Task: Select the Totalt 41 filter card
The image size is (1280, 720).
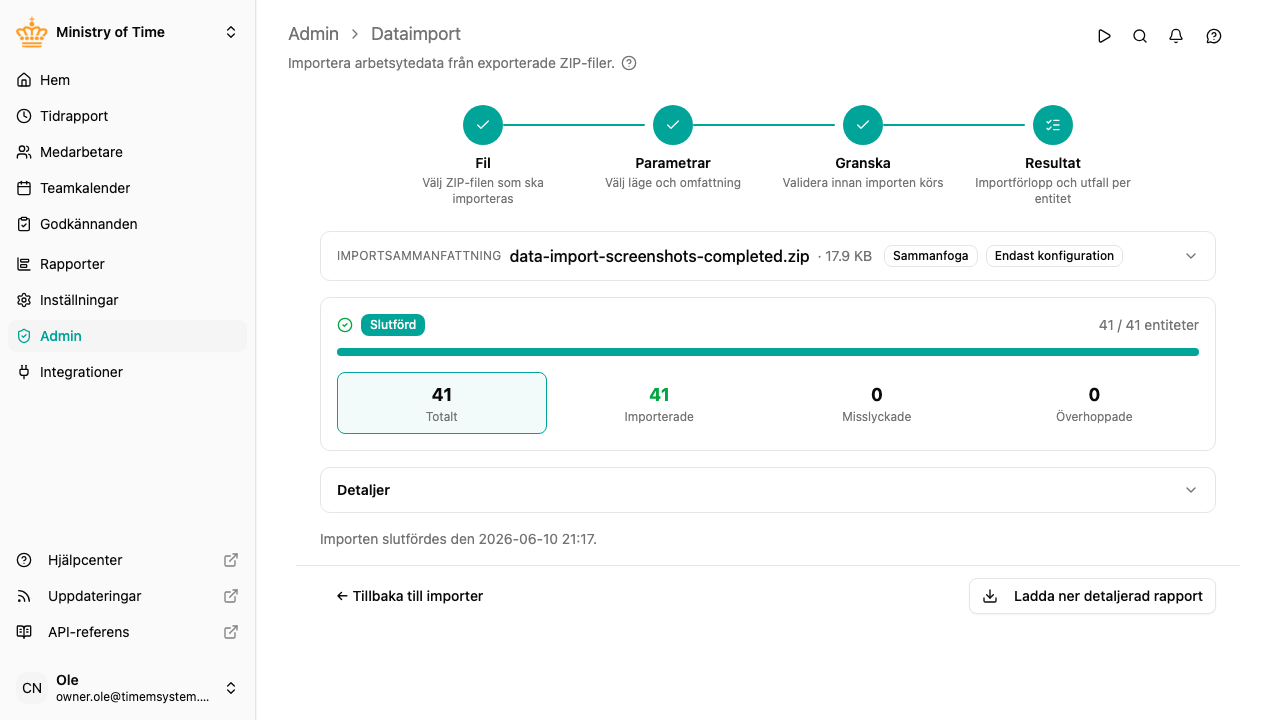Action: click(442, 403)
